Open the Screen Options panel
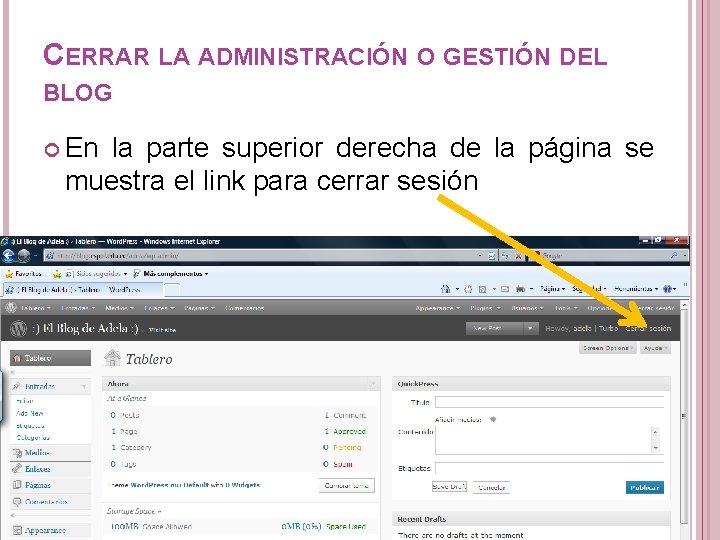The image size is (720, 540). coord(607,348)
